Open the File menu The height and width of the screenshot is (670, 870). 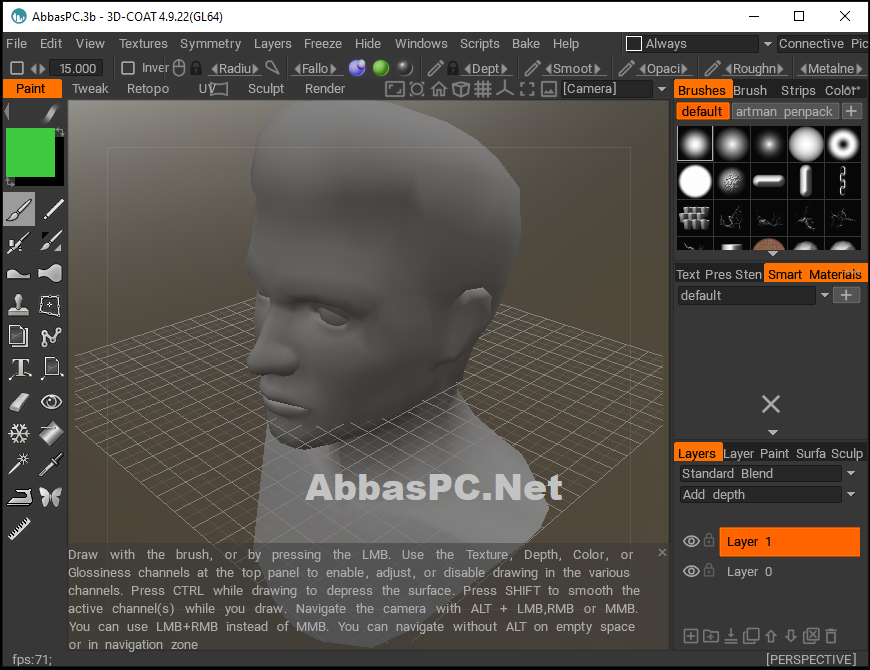(x=16, y=43)
